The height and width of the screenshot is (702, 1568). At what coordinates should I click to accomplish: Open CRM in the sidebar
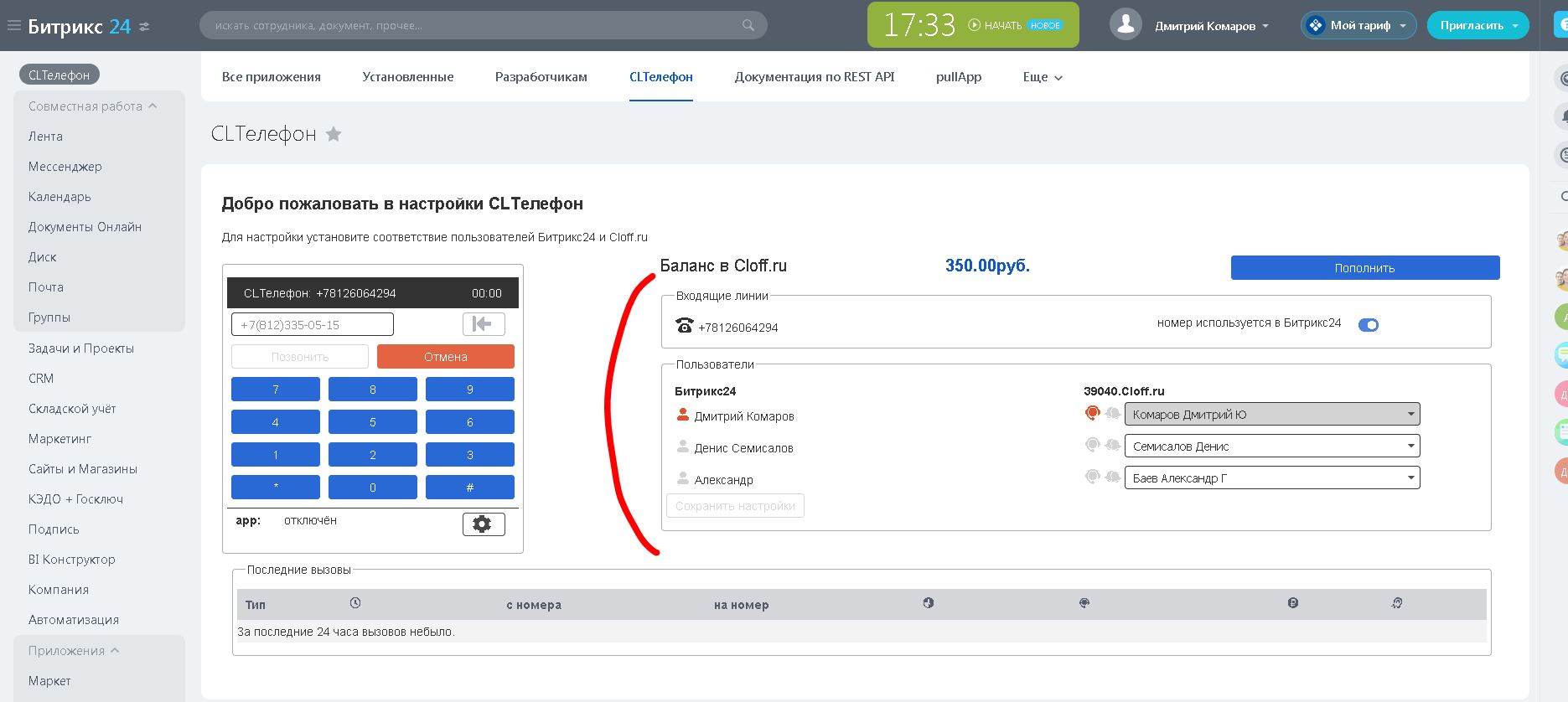pos(41,379)
